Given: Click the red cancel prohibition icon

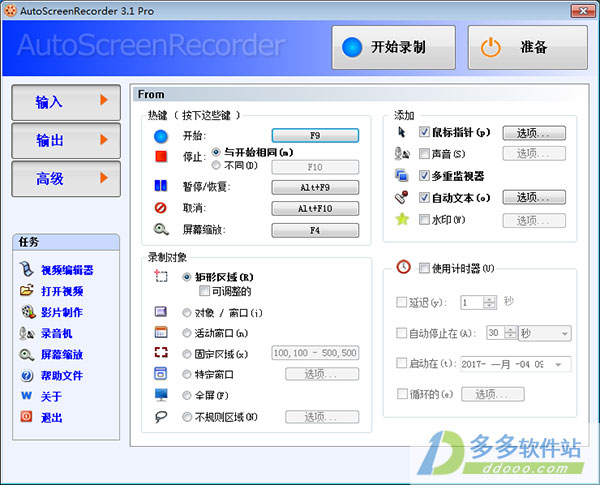Looking at the screenshot, I should pos(161,207).
